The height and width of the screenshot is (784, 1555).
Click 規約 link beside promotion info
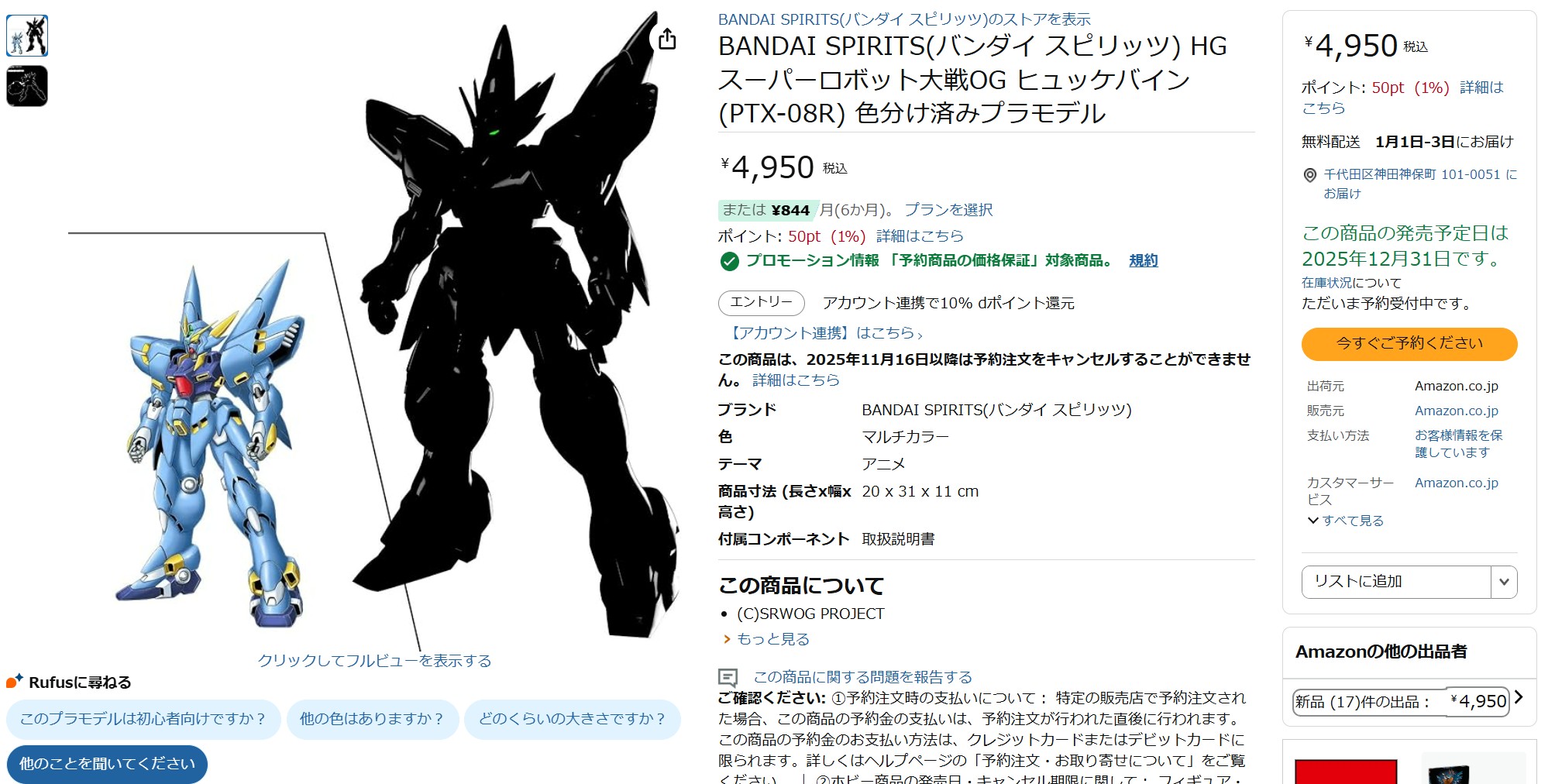(1144, 261)
